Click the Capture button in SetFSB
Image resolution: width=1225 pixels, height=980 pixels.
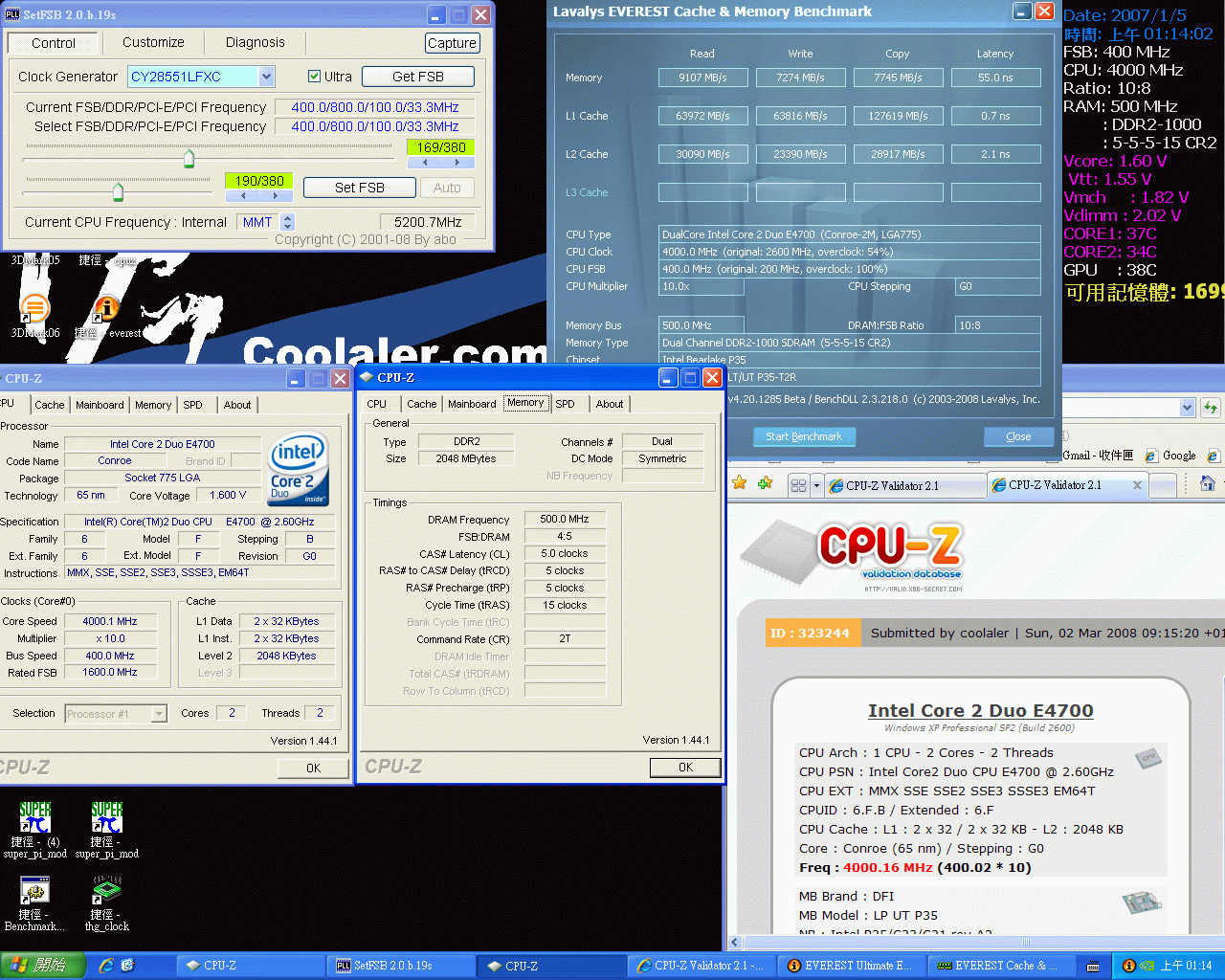click(x=452, y=43)
